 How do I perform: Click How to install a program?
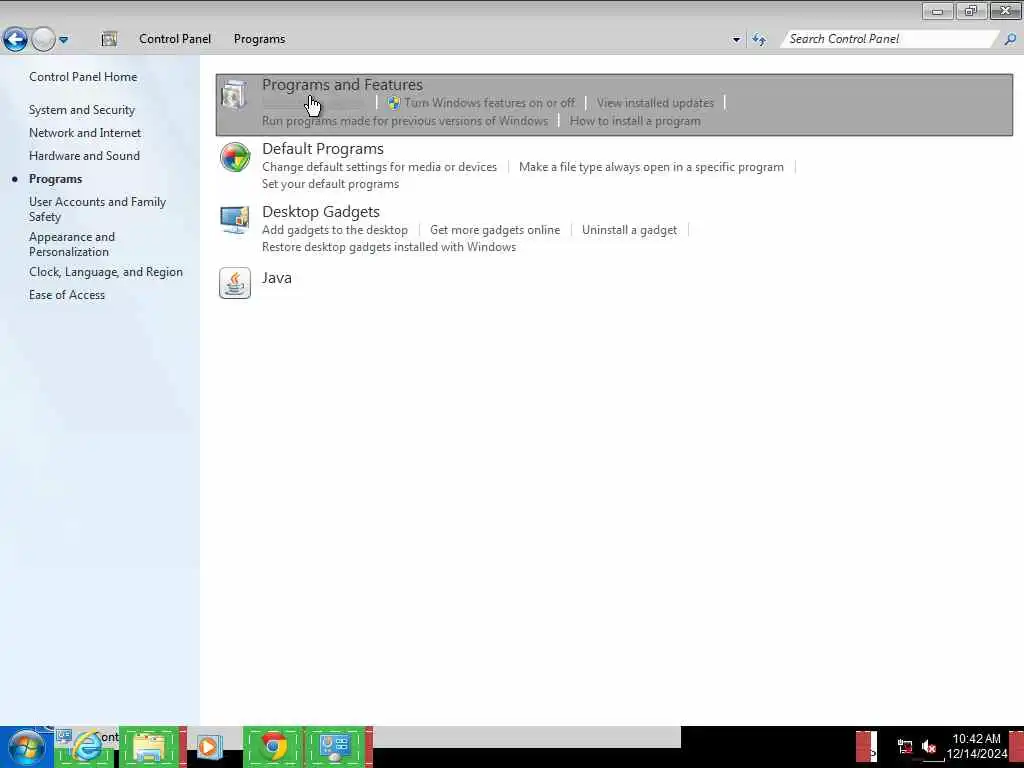[x=635, y=121]
